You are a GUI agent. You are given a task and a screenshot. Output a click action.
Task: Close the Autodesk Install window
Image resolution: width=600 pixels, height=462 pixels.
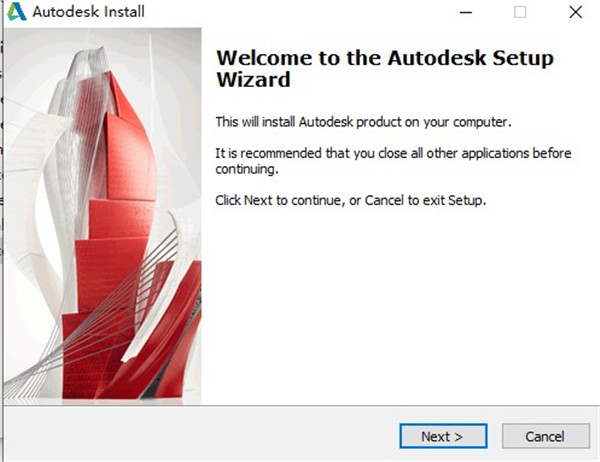[x=575, y=13]
